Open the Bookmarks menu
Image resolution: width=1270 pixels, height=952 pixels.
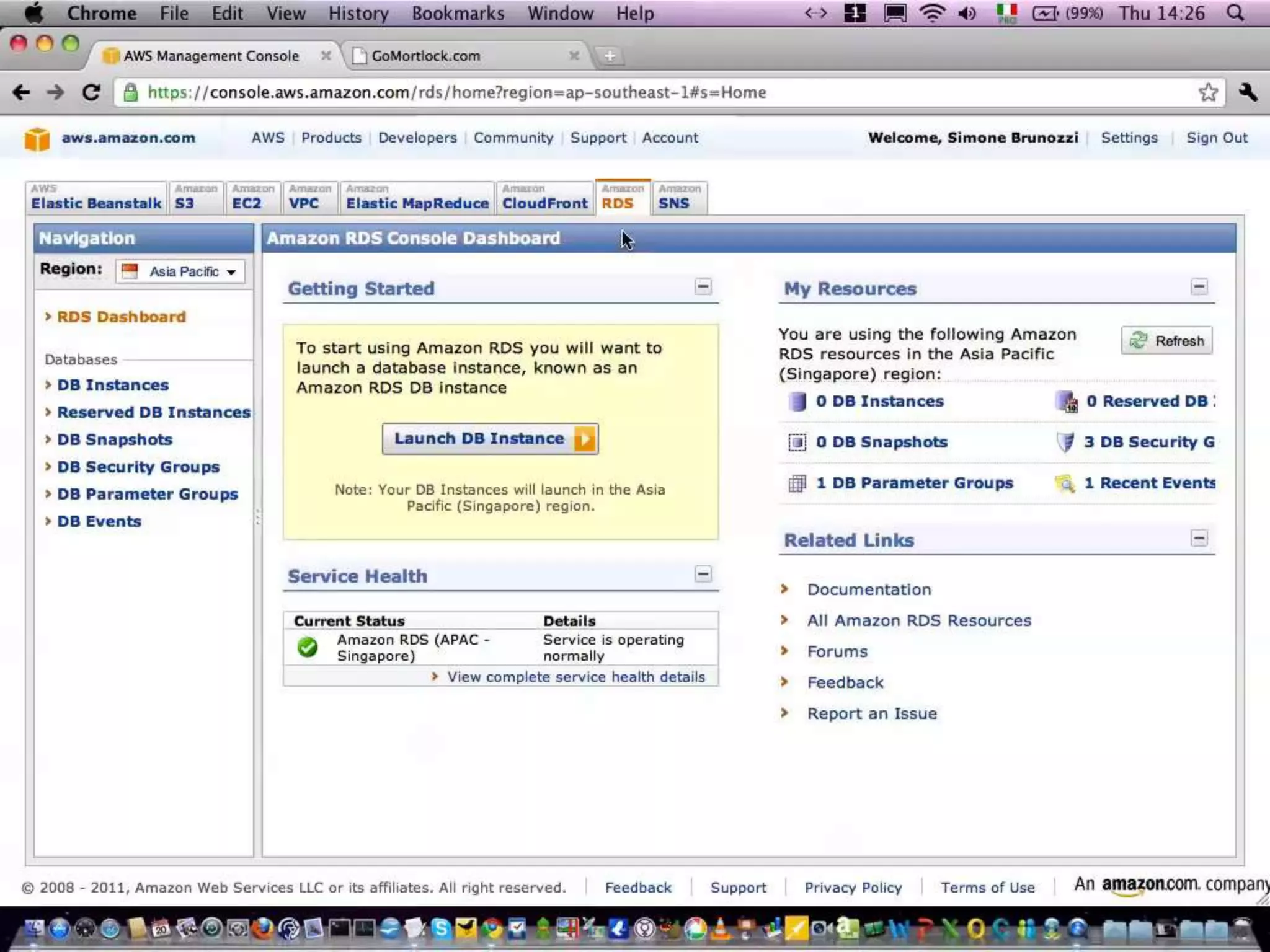(x=458, y=13)
